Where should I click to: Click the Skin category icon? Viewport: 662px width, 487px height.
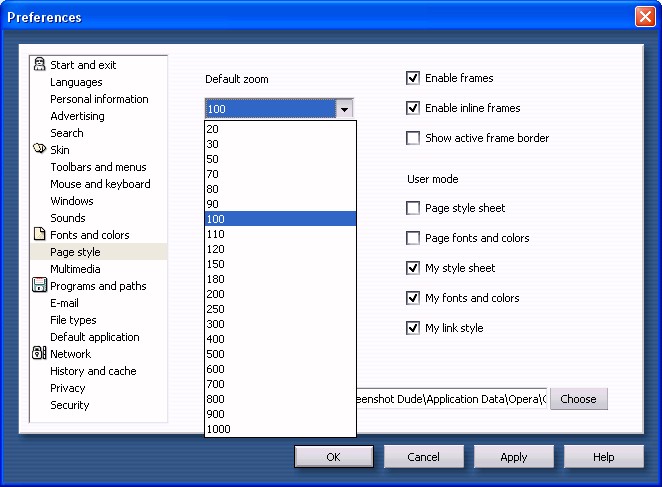[39, 150]
